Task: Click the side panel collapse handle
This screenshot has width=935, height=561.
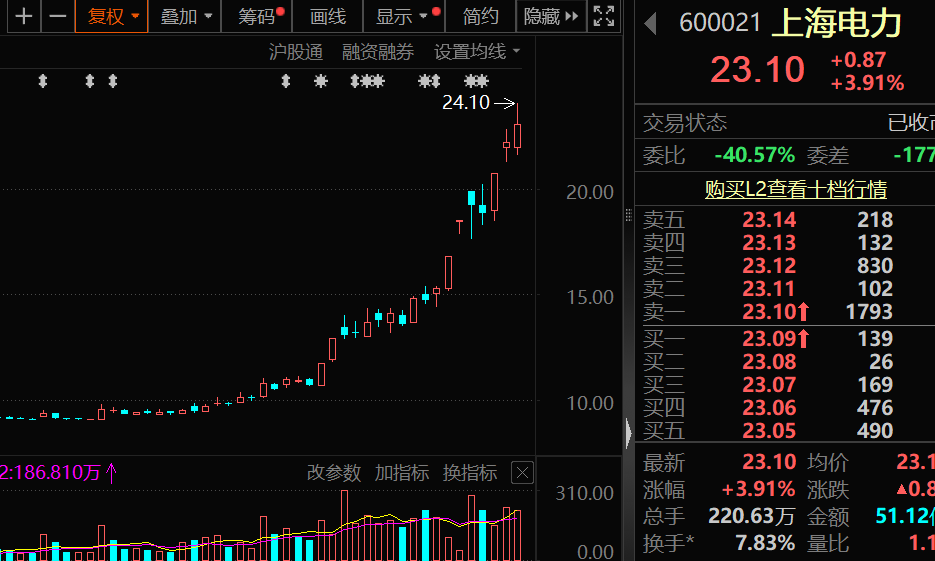Action: click(628, 433)
